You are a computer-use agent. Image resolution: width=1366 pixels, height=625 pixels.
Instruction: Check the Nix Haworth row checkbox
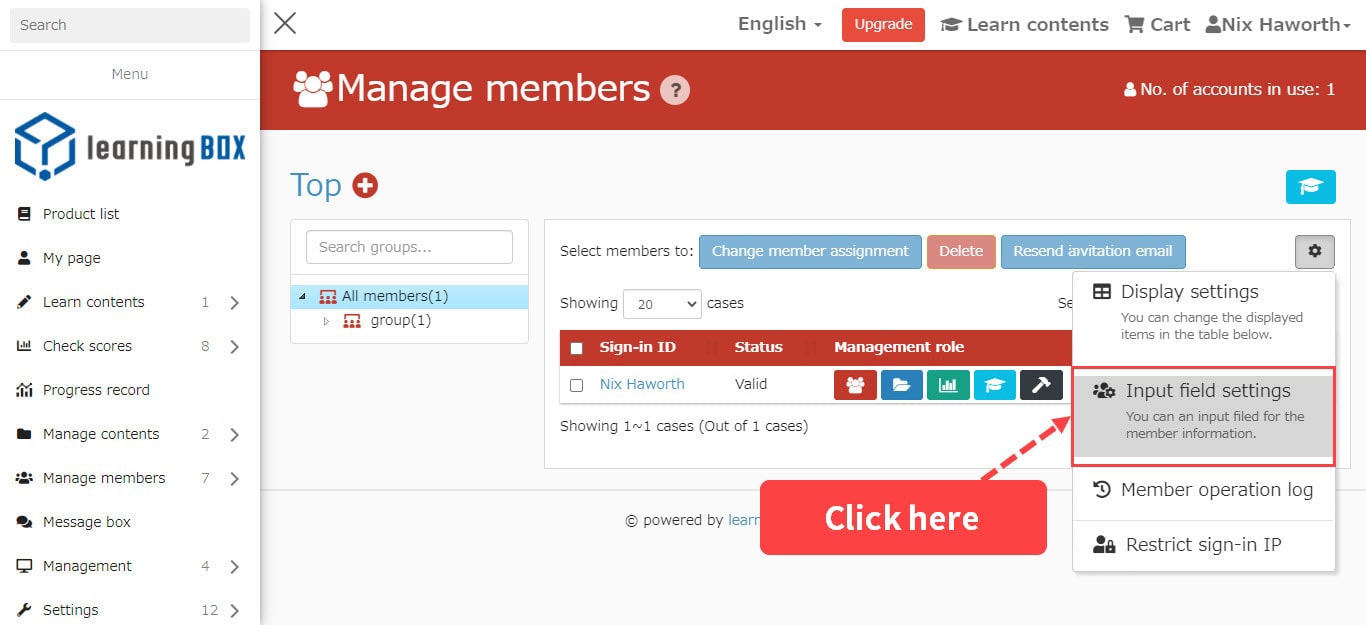[576, 385]
